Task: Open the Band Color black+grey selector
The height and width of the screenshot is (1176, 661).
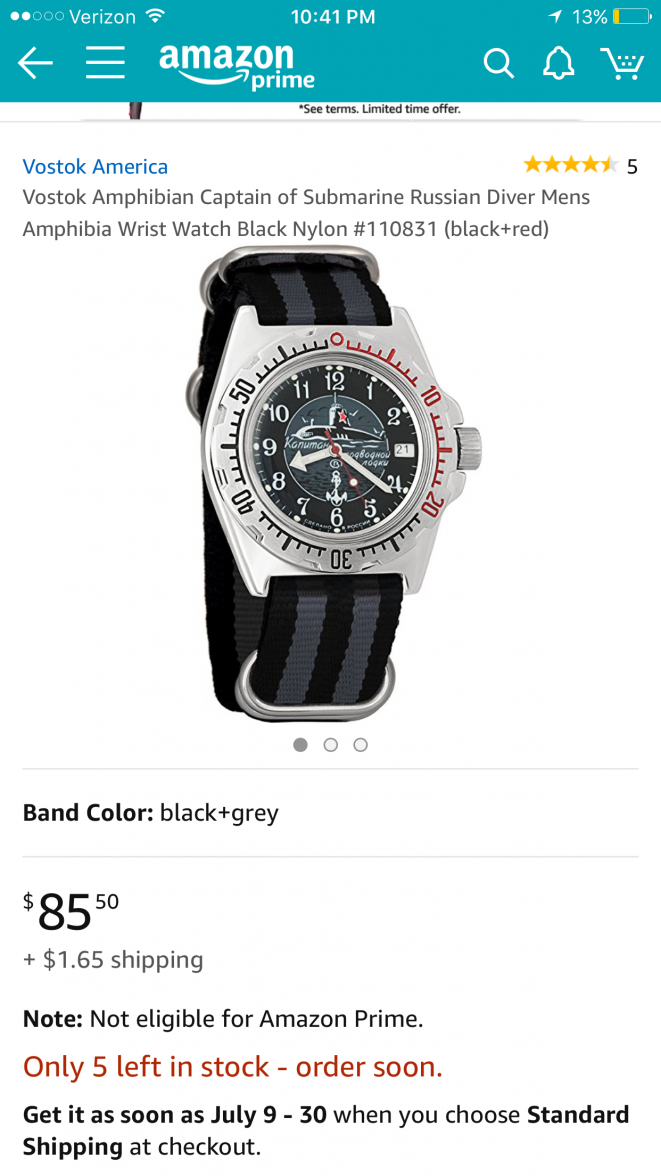Action: pyautogui.click(x=330, y=812)
